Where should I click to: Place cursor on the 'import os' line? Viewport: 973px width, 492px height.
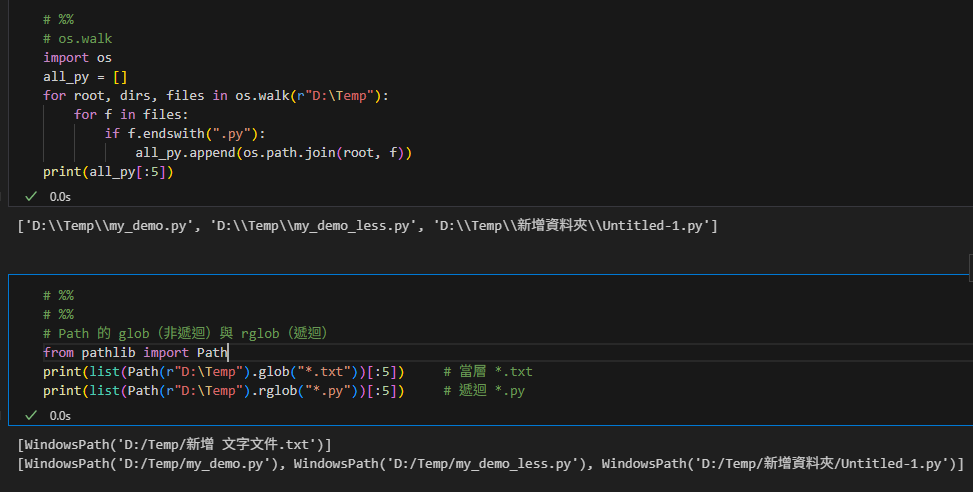(77, 57)
